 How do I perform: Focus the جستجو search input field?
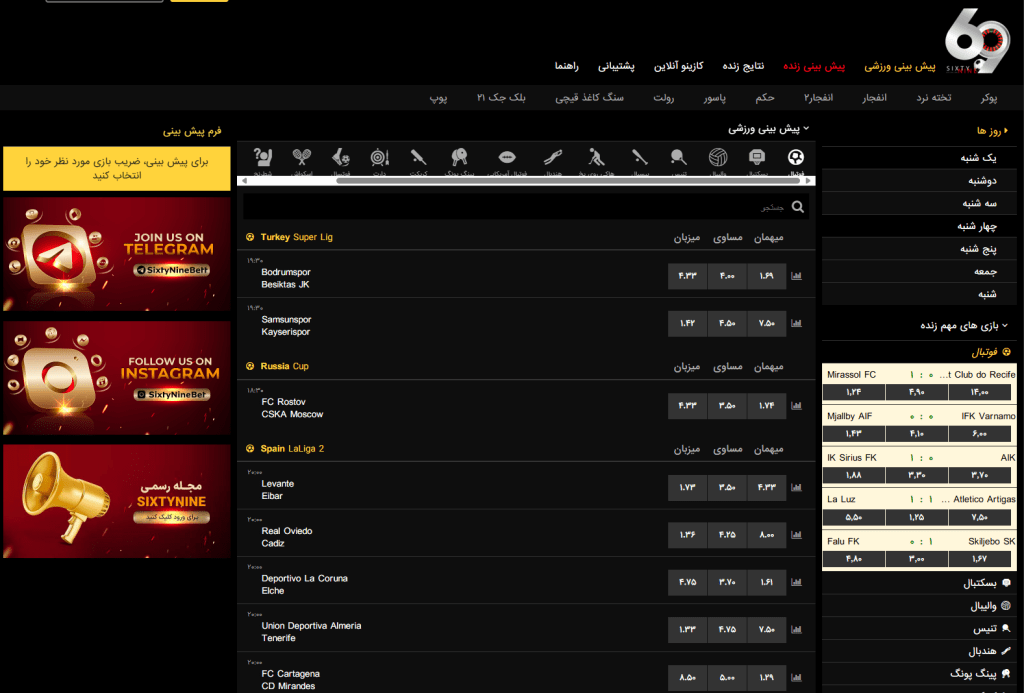pos(526,207)
